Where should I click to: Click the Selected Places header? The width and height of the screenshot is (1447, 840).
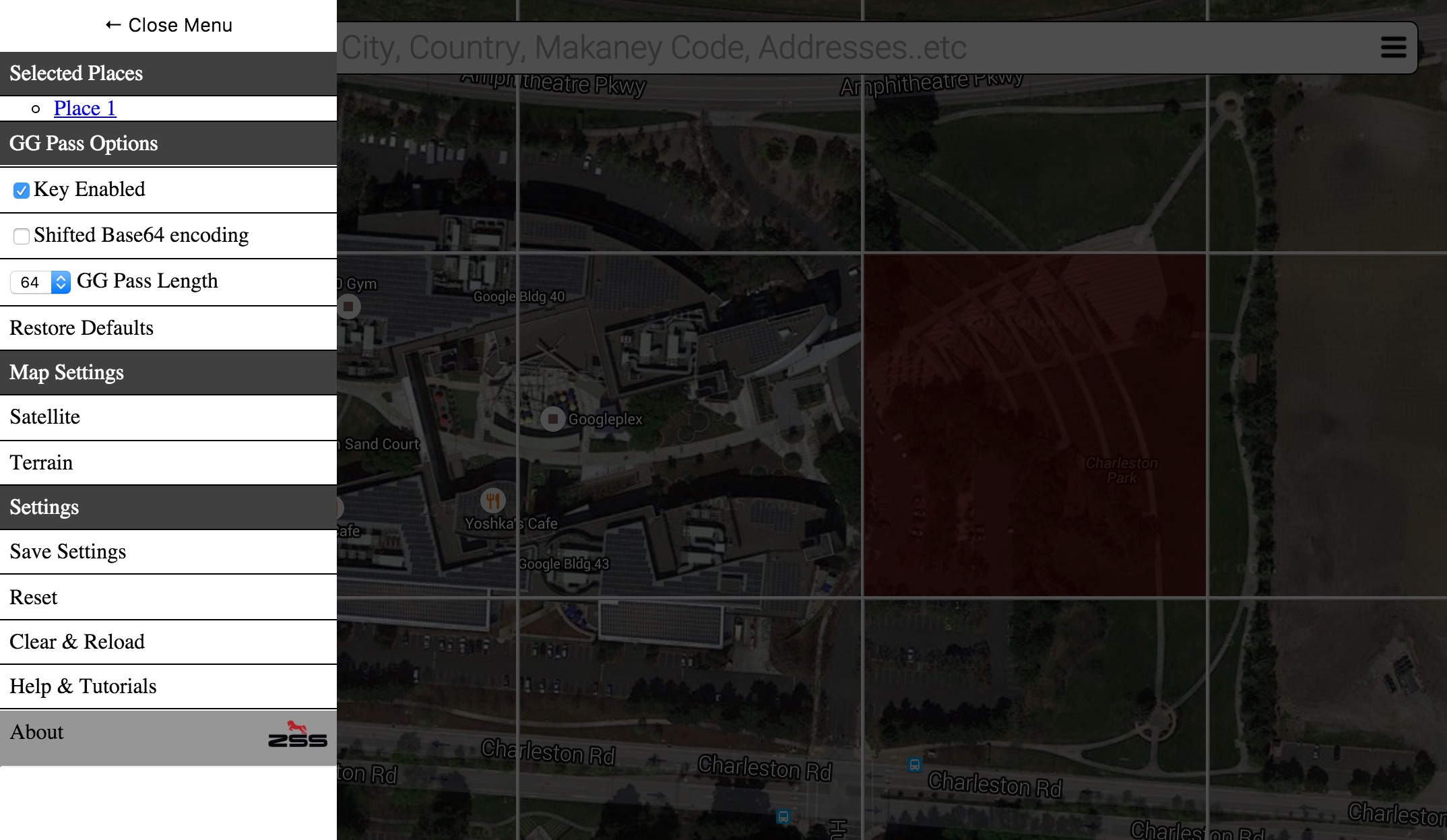168,73
